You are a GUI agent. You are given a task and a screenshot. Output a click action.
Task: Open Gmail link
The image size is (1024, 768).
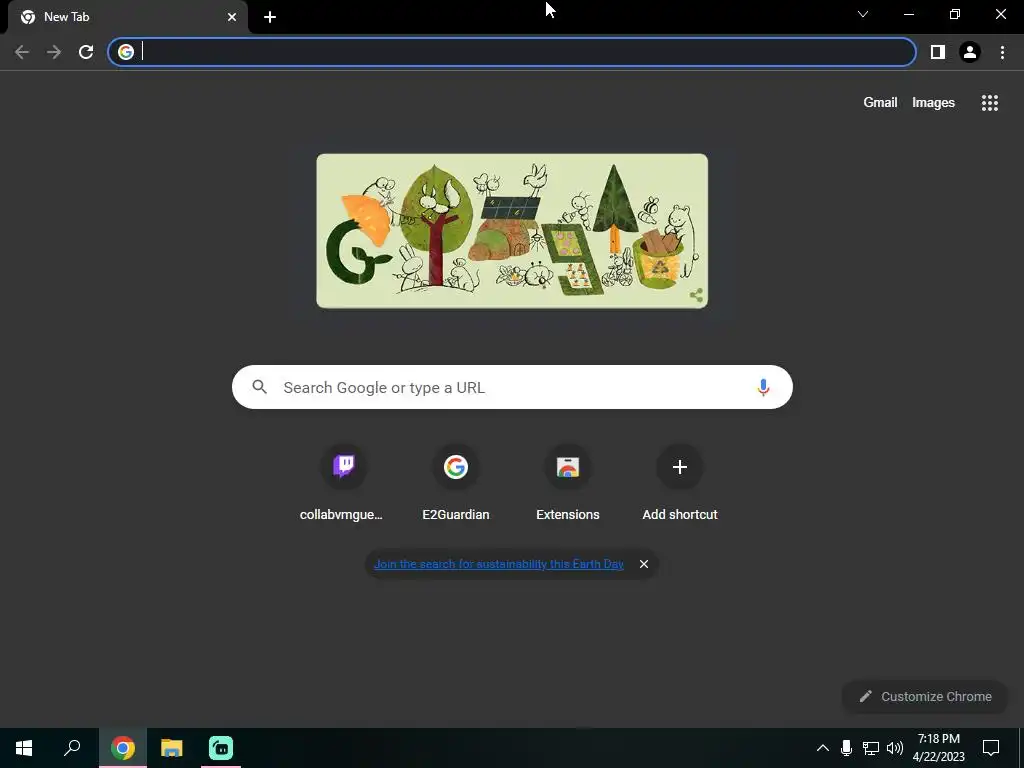[x=880, y=103]
